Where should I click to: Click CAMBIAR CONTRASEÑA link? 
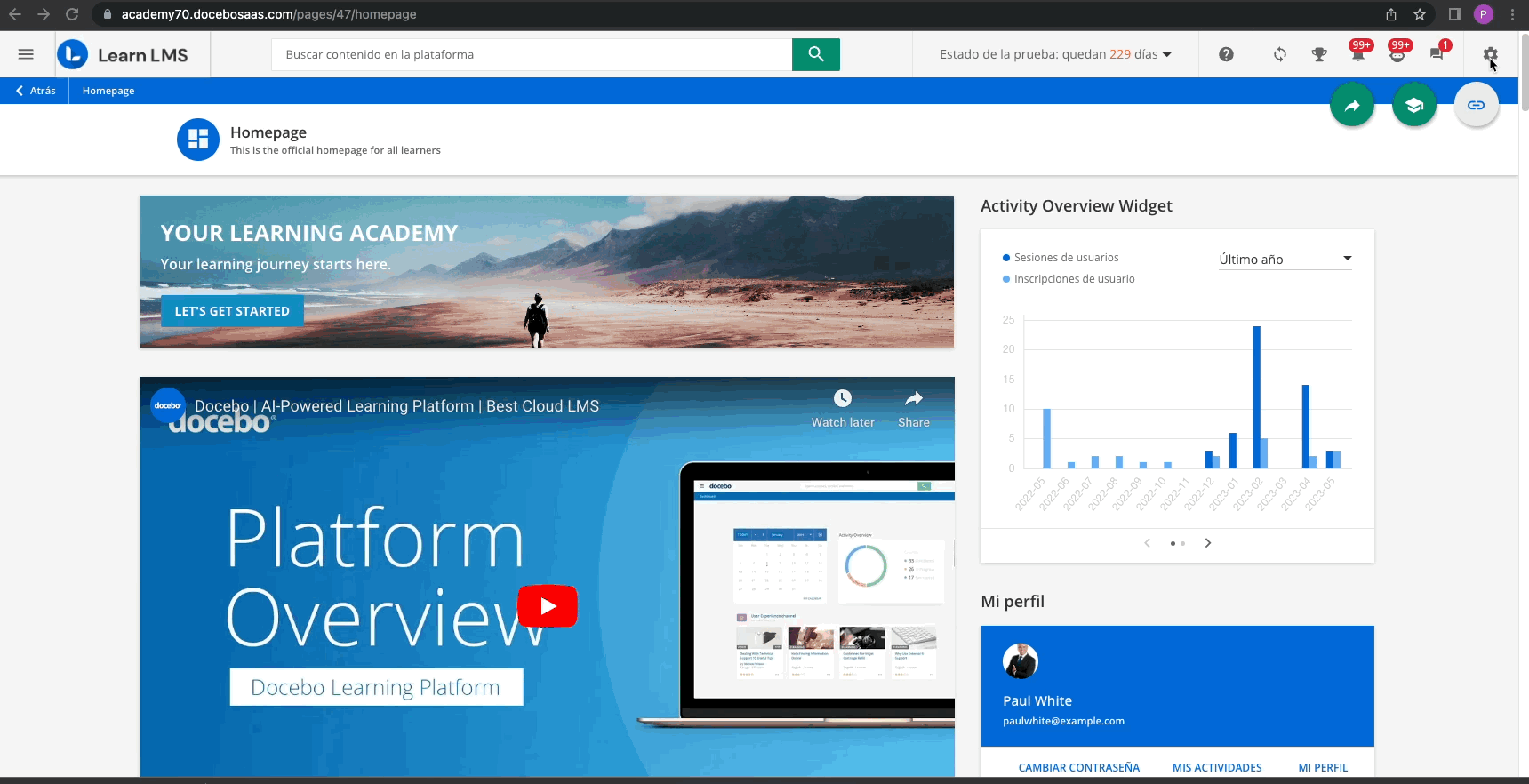point(1078,768)
